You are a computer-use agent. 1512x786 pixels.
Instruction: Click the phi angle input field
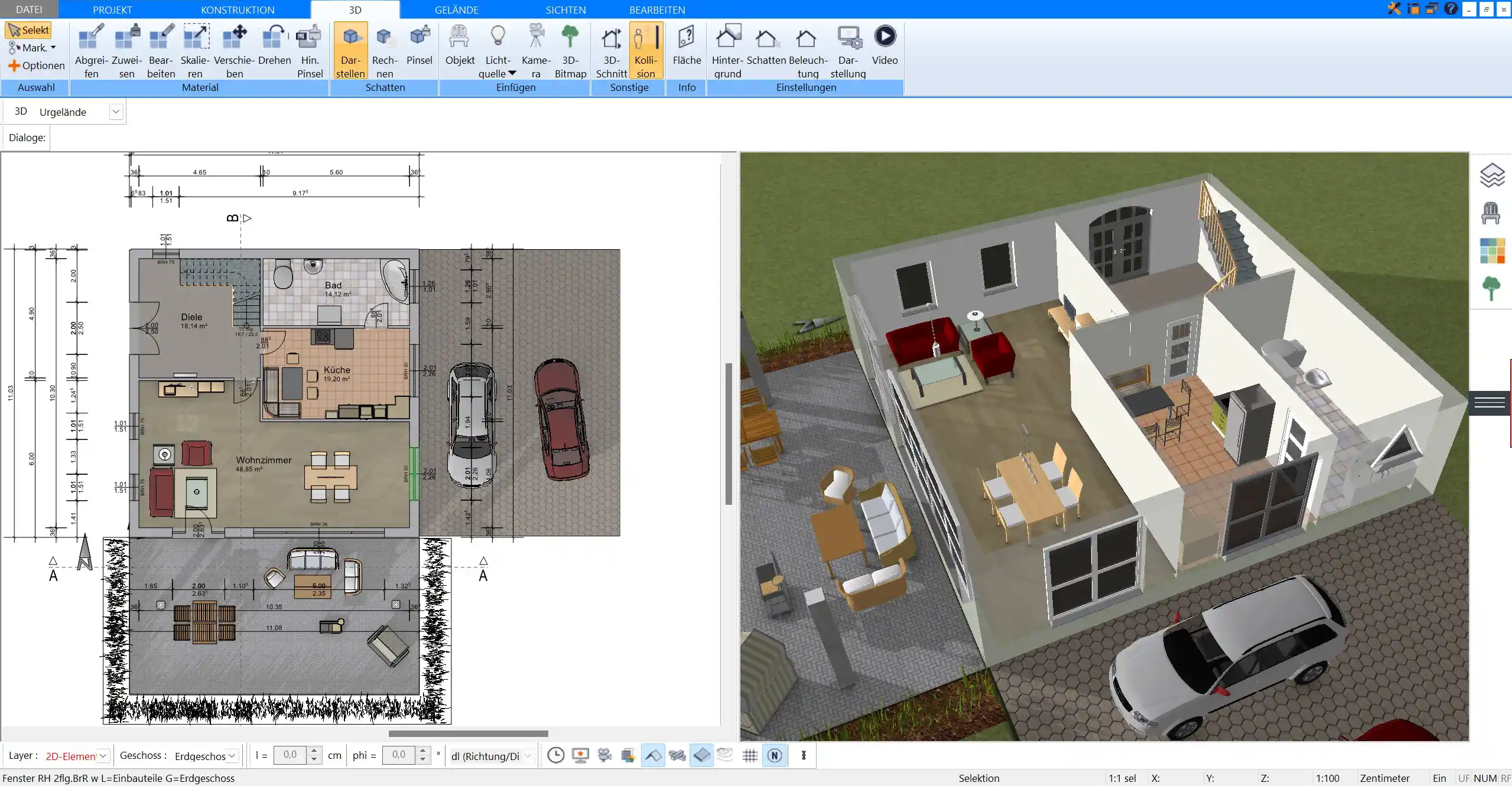(x=398, y=755)
